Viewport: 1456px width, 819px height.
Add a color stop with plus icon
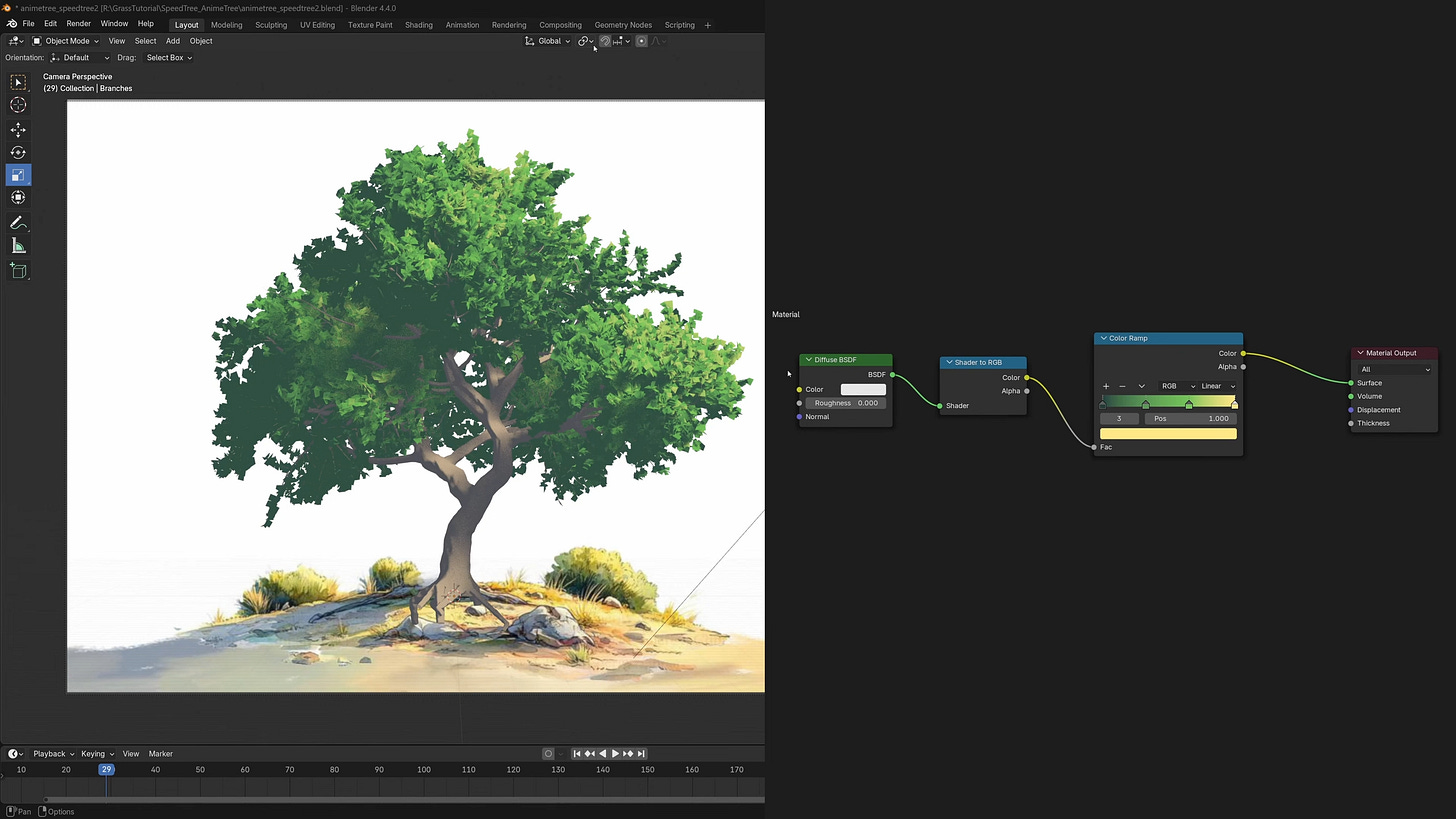tap(1106, 386)
